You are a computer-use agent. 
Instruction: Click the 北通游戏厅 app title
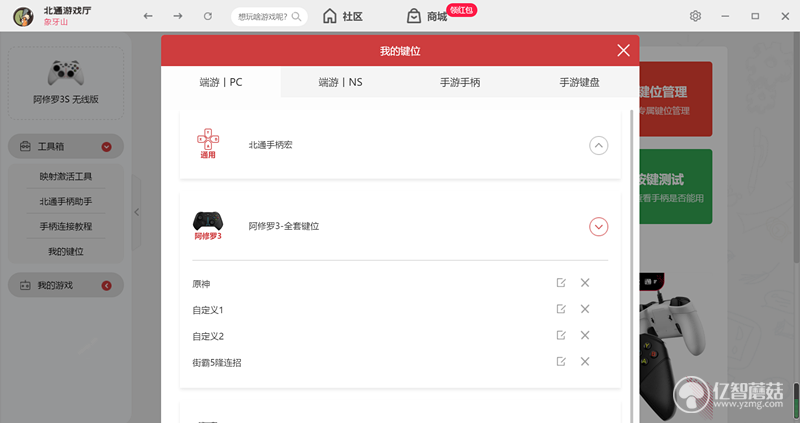pos(67,11)
